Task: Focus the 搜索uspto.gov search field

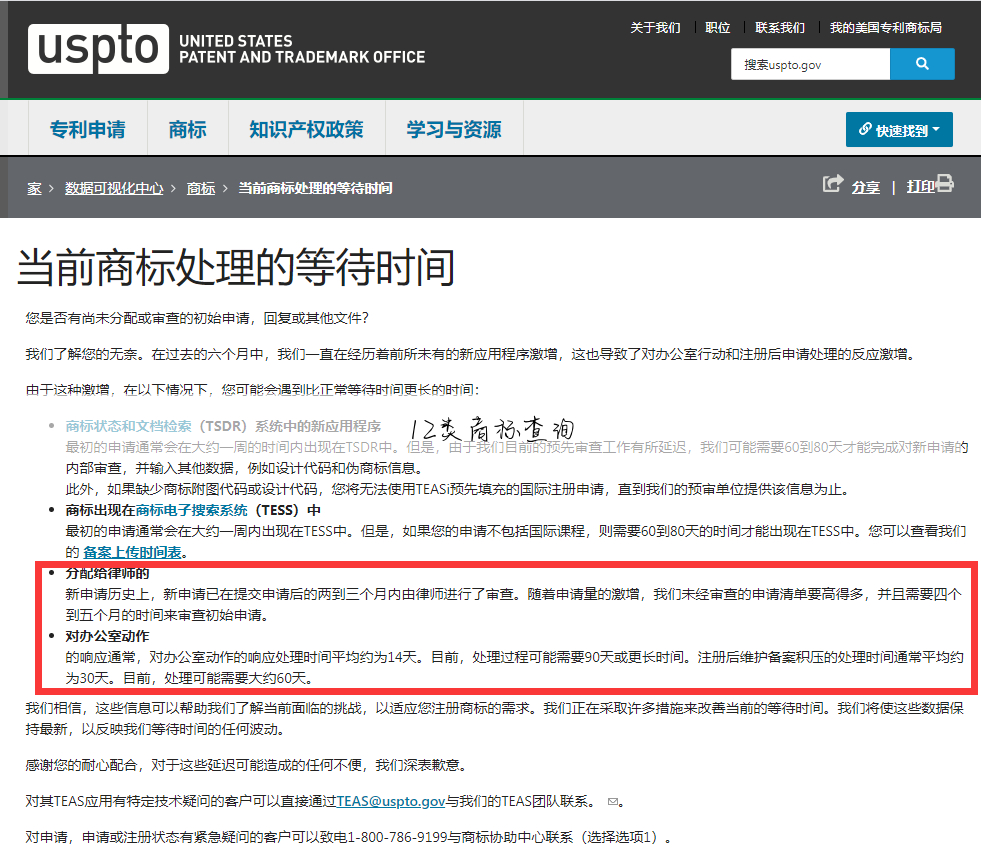Action: pos(810,64)
